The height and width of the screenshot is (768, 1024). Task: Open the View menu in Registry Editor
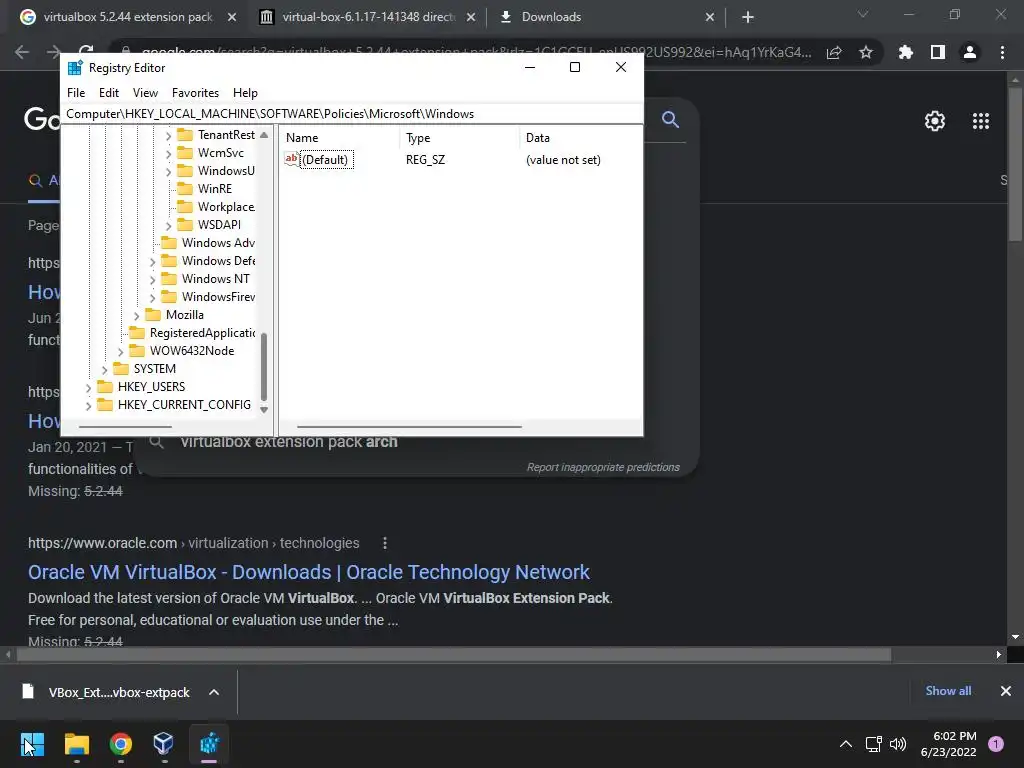click(x=145, y=93)
